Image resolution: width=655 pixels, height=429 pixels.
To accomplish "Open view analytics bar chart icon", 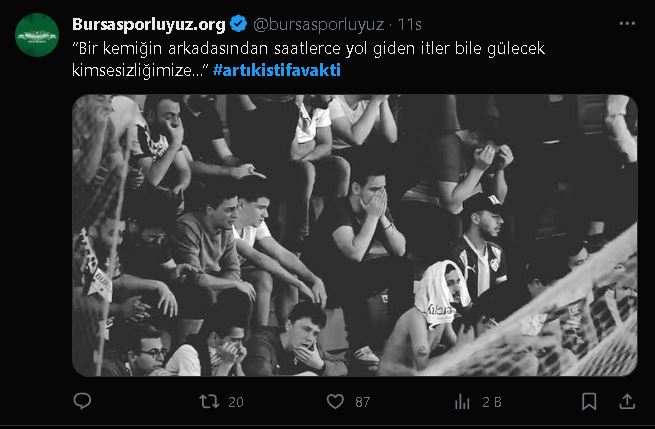I will (x=462, y=401).
